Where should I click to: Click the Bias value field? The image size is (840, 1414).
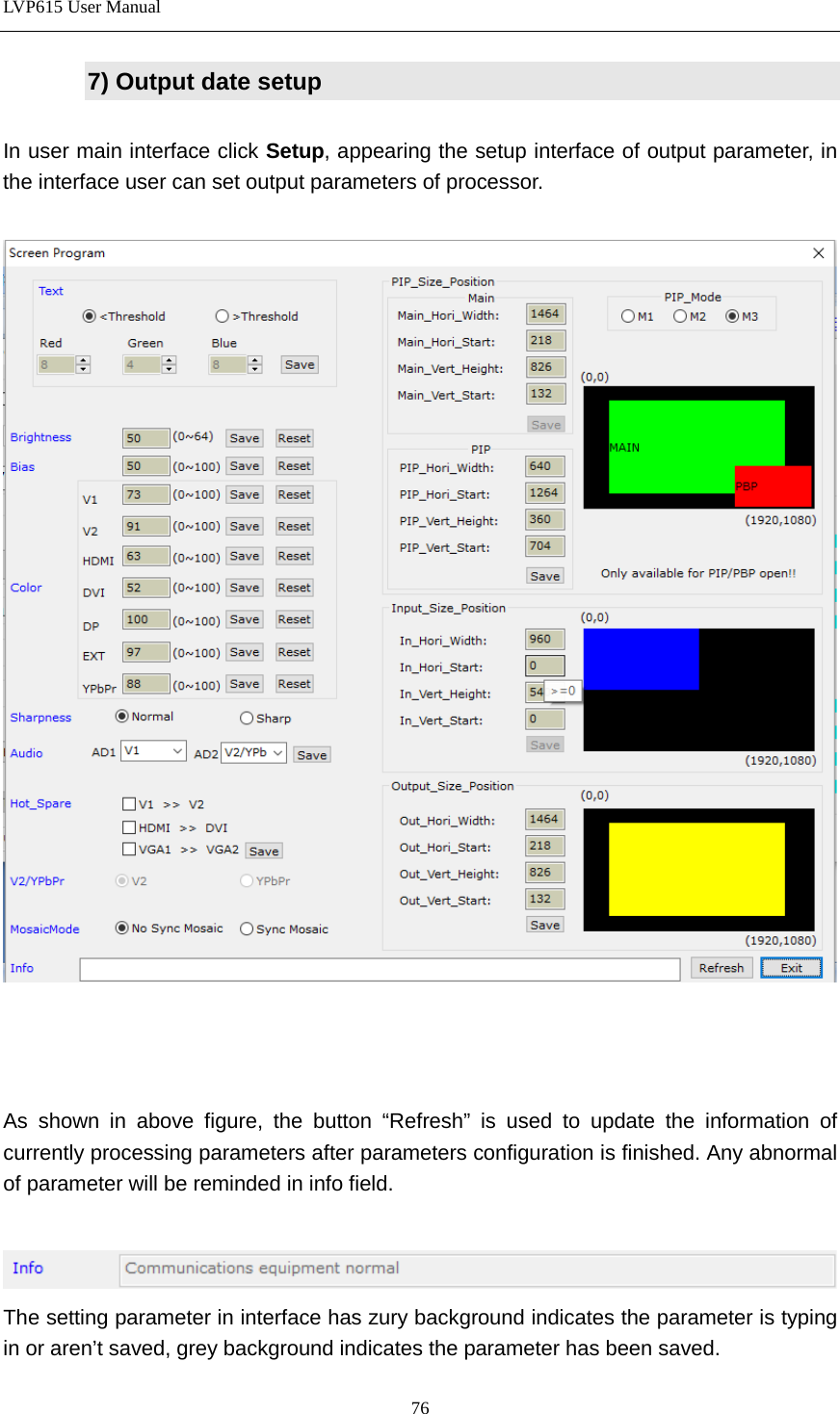[146, 466]
